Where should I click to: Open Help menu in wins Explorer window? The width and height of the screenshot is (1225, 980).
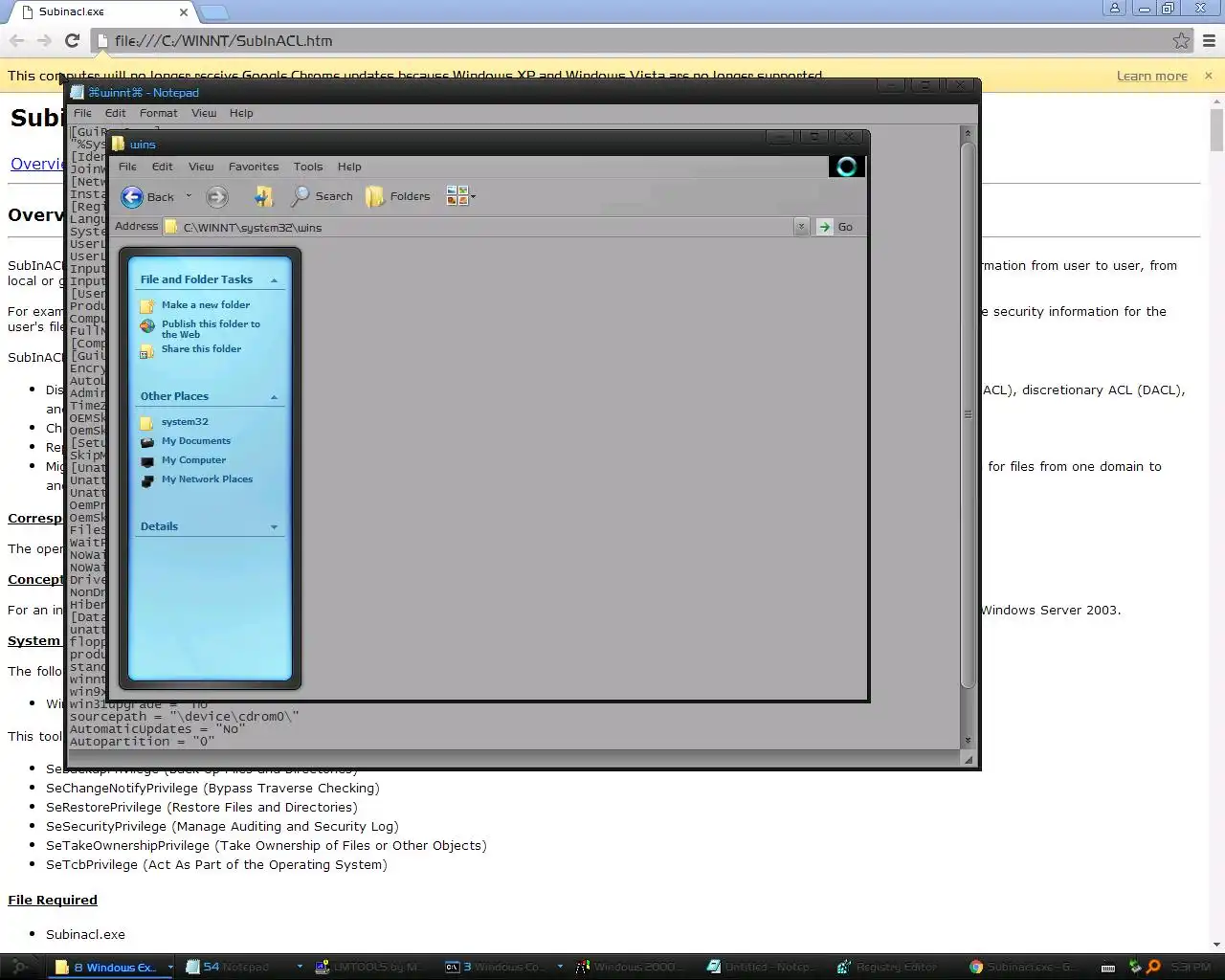(349, 167)
